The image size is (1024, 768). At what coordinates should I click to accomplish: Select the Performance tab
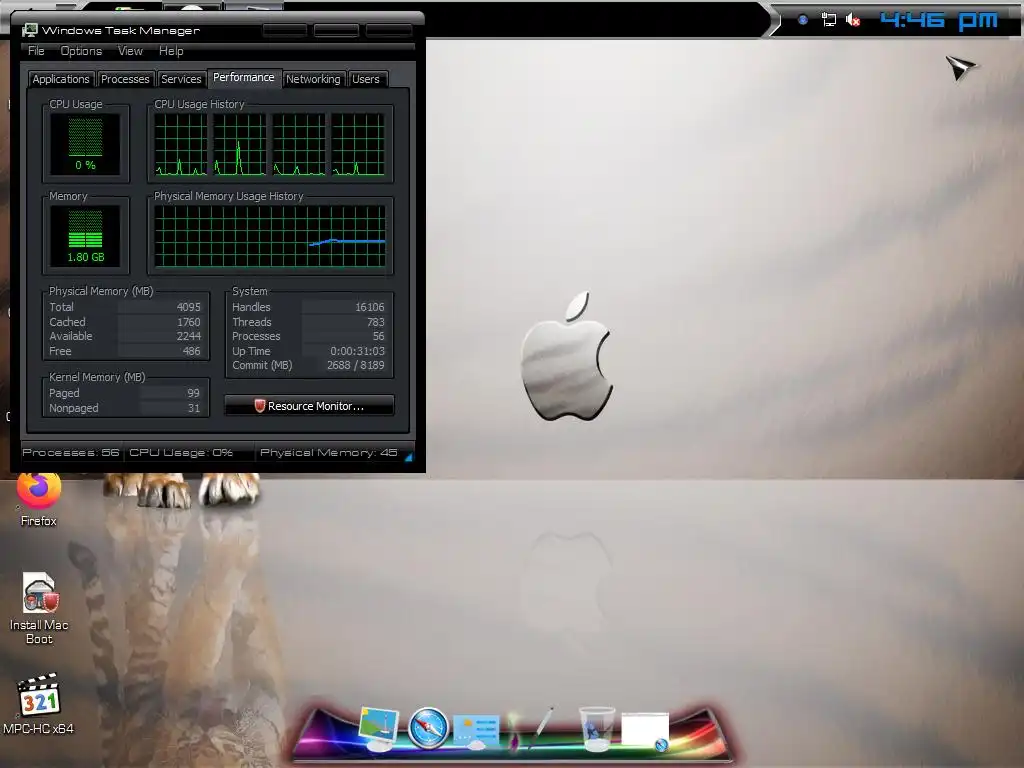coord(244,78)
